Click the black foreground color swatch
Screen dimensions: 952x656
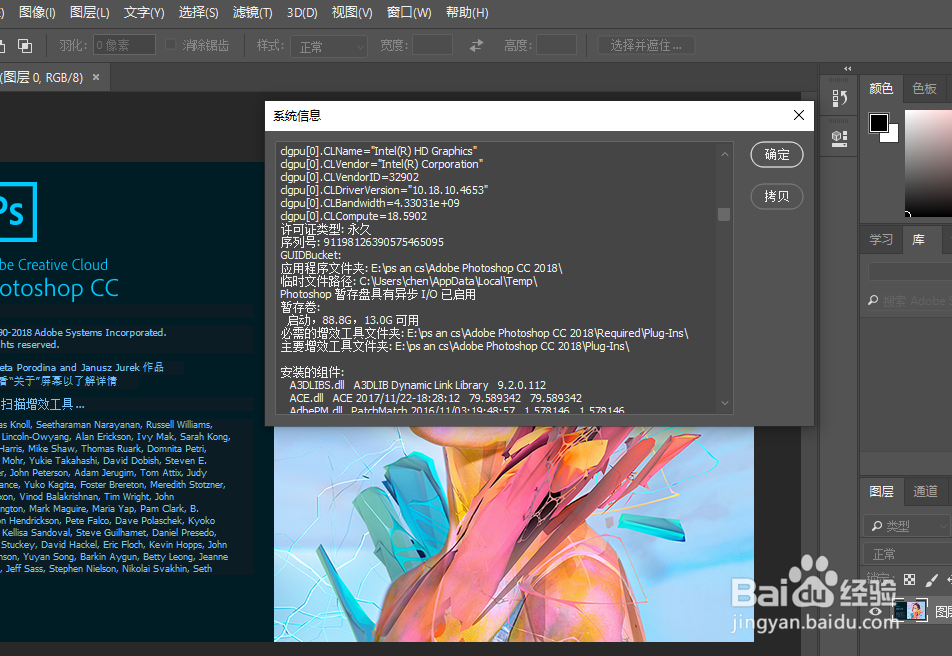pos(877,122)
